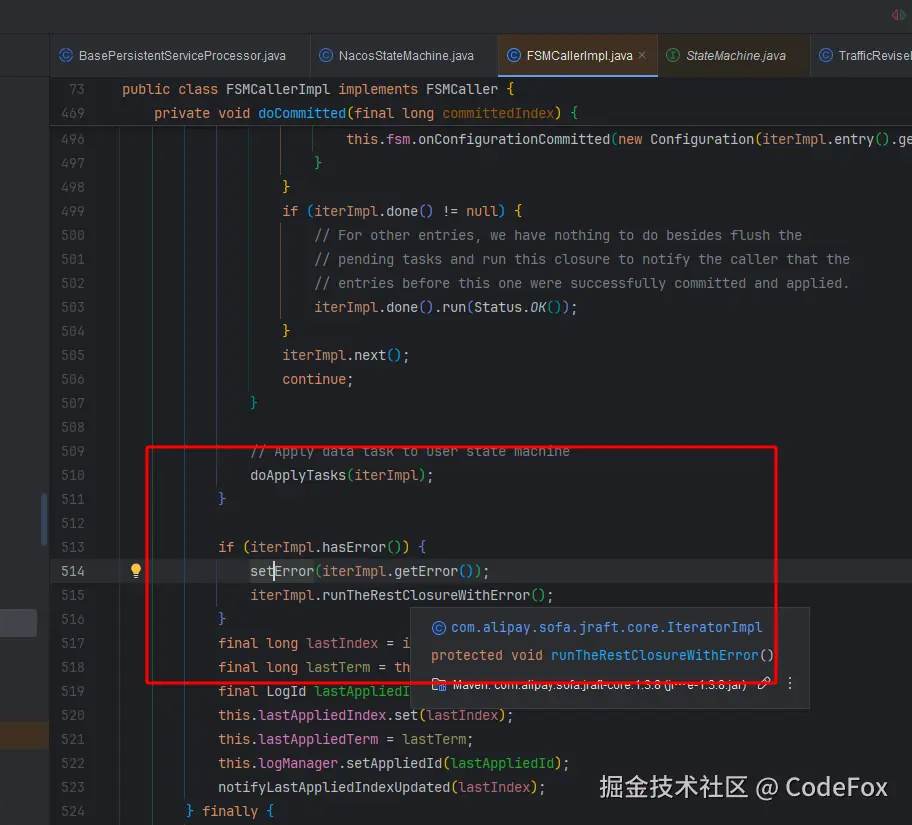Viewport: 912px width, 825px height.
Task: Click FSMCallerImpl class name on line 73
Action: click(x=277, y=89)
